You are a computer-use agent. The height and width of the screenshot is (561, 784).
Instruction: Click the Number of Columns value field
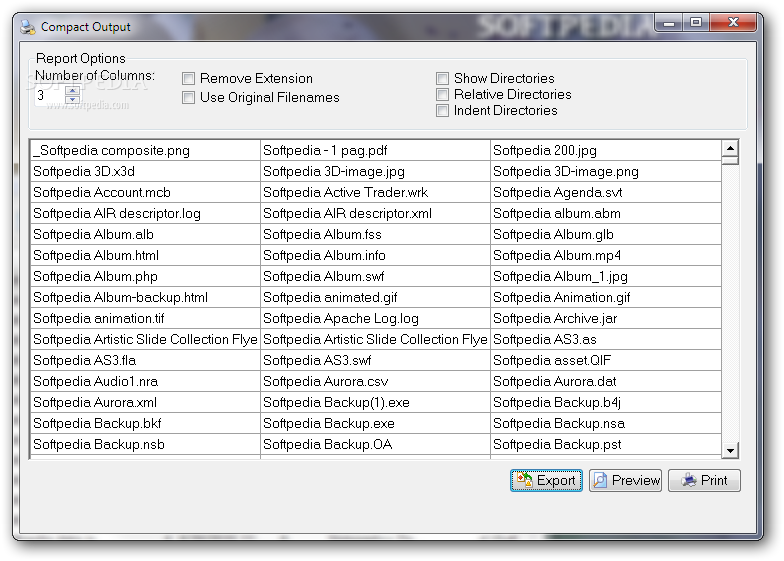(x=50, y=95)
